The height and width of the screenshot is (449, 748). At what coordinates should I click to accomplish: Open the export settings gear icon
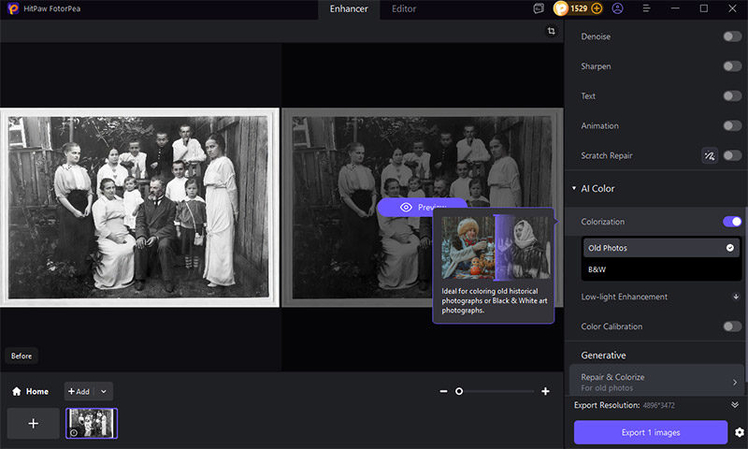coord(739,432)
